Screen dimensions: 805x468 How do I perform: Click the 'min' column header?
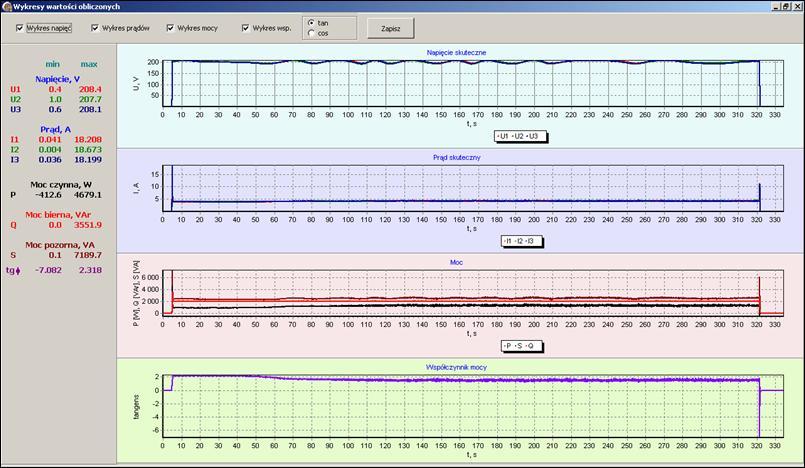coord(52,64)
